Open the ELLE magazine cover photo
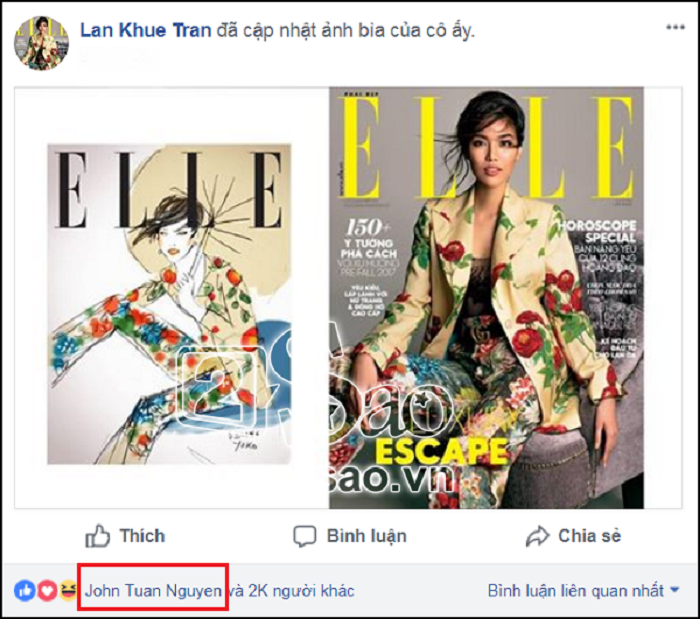Viewport: 700px width, 619px height. 486,298
